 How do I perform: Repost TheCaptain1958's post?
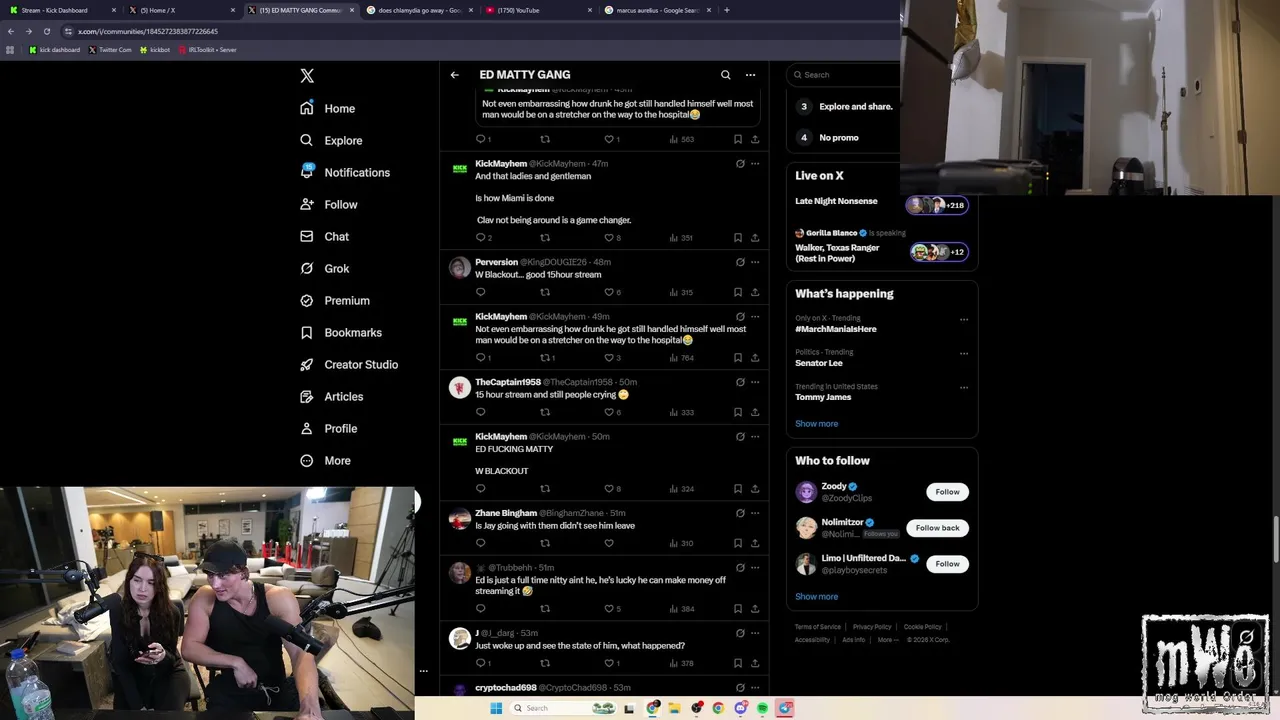545,412
